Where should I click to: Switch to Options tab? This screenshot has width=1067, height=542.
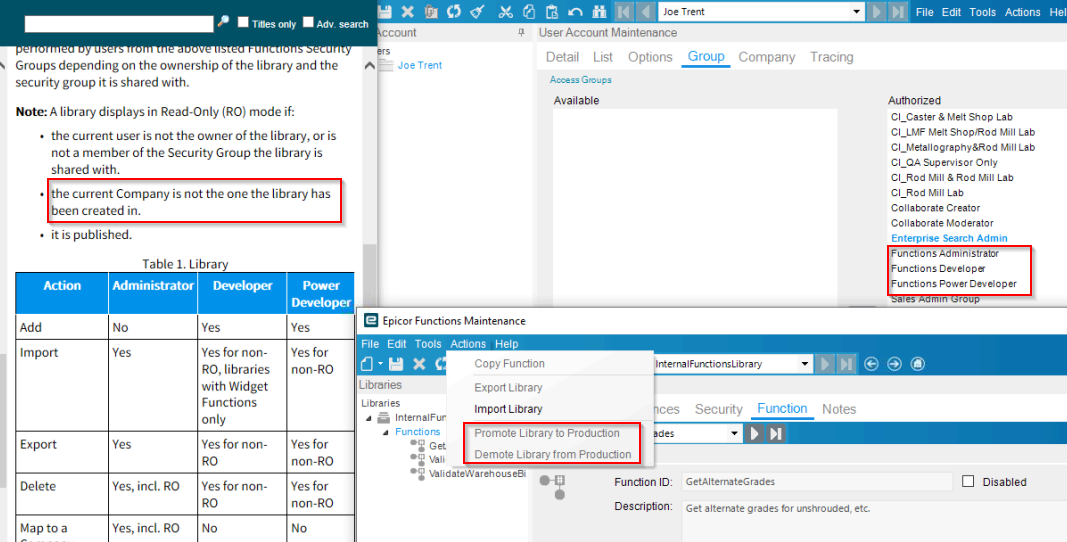(x=650, y=57)
